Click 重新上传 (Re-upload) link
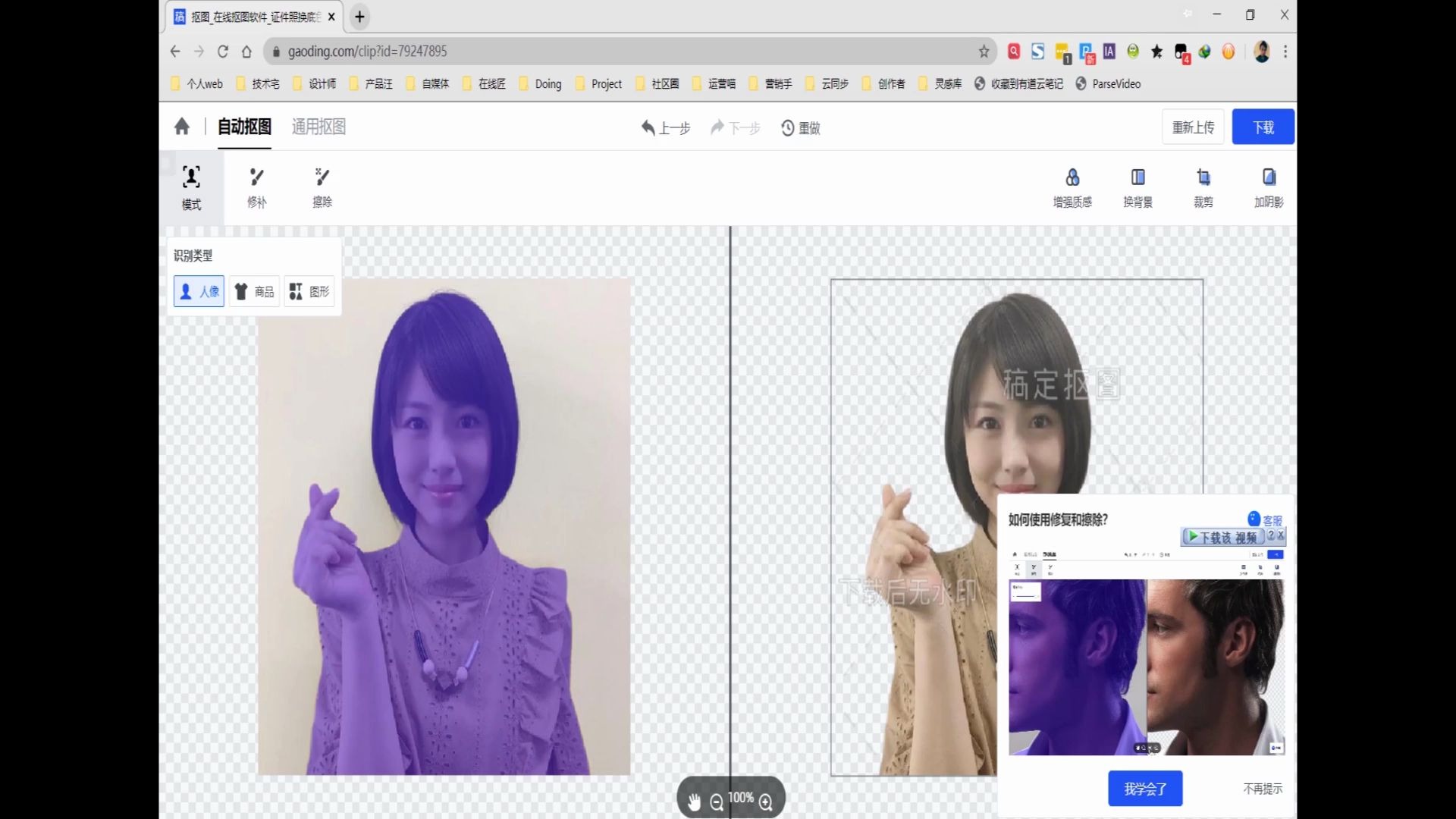Screen dimensions: 1456x819 pos(1193,127)
